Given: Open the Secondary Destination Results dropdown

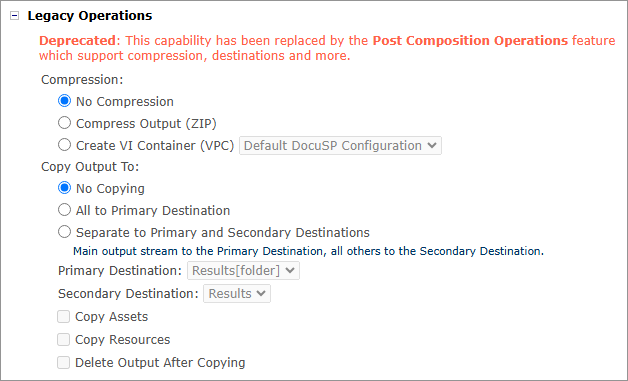Looking at the screenshot, I should [237, 294].
